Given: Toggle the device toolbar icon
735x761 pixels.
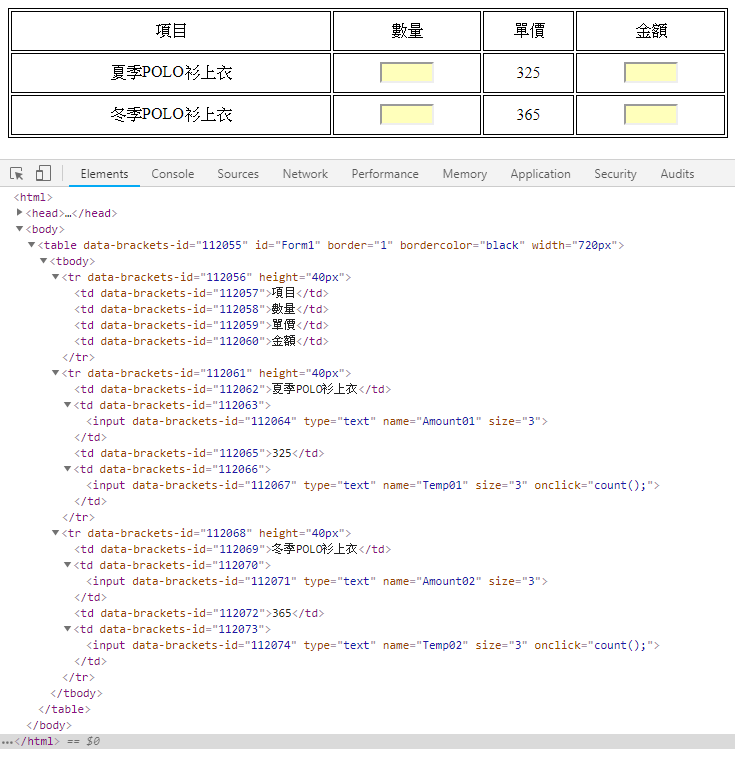Looking at the screenshot, I should 43,173.
